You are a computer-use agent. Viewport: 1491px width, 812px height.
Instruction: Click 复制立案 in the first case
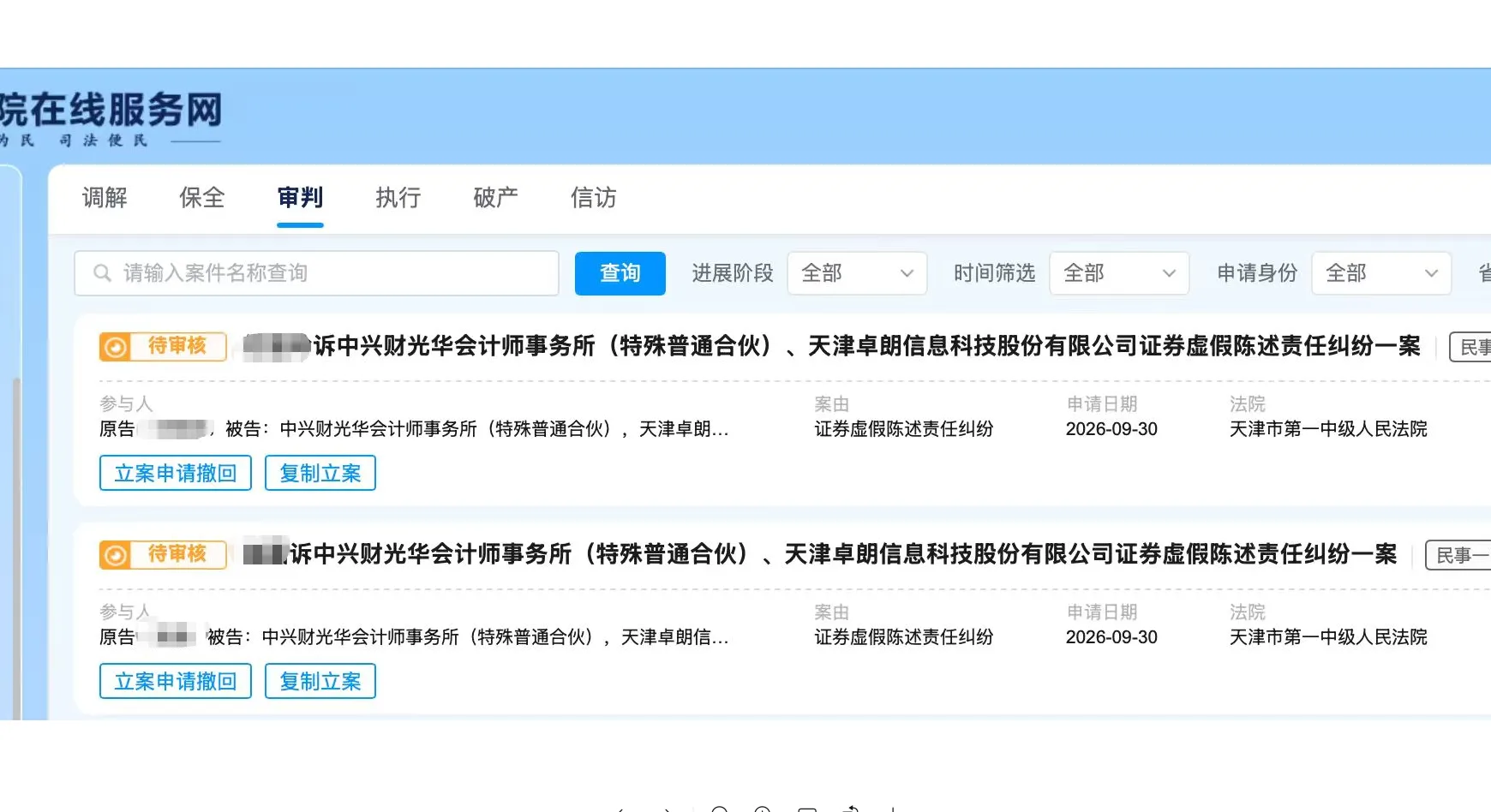(x=320, y=473)
